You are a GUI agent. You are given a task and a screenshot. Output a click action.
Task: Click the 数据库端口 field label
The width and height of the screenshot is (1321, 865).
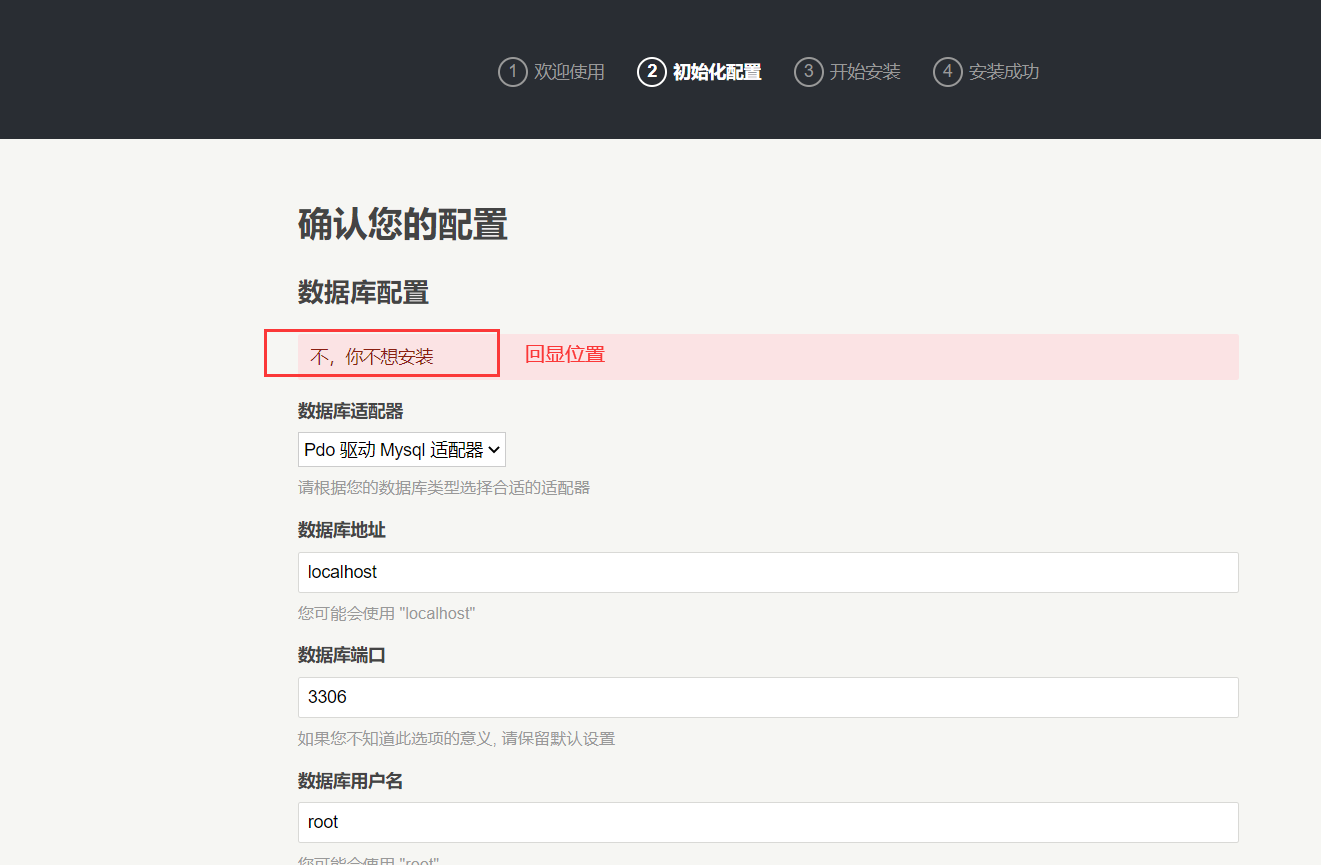tap(342, 655)
